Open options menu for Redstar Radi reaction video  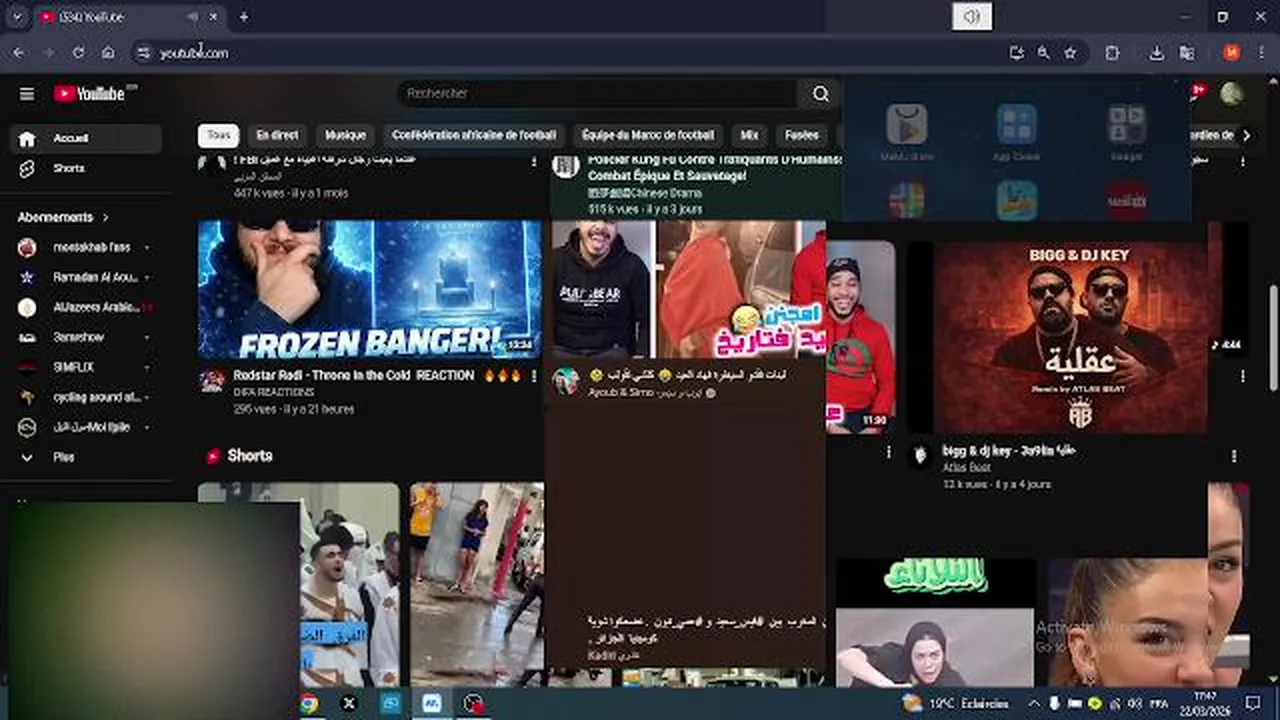[533, 376]
